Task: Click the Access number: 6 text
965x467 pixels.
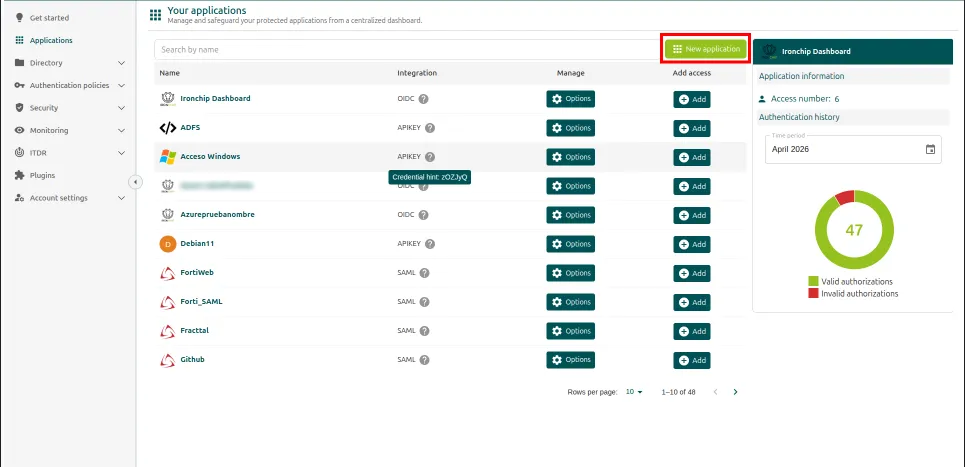Action: click(805, 98)
